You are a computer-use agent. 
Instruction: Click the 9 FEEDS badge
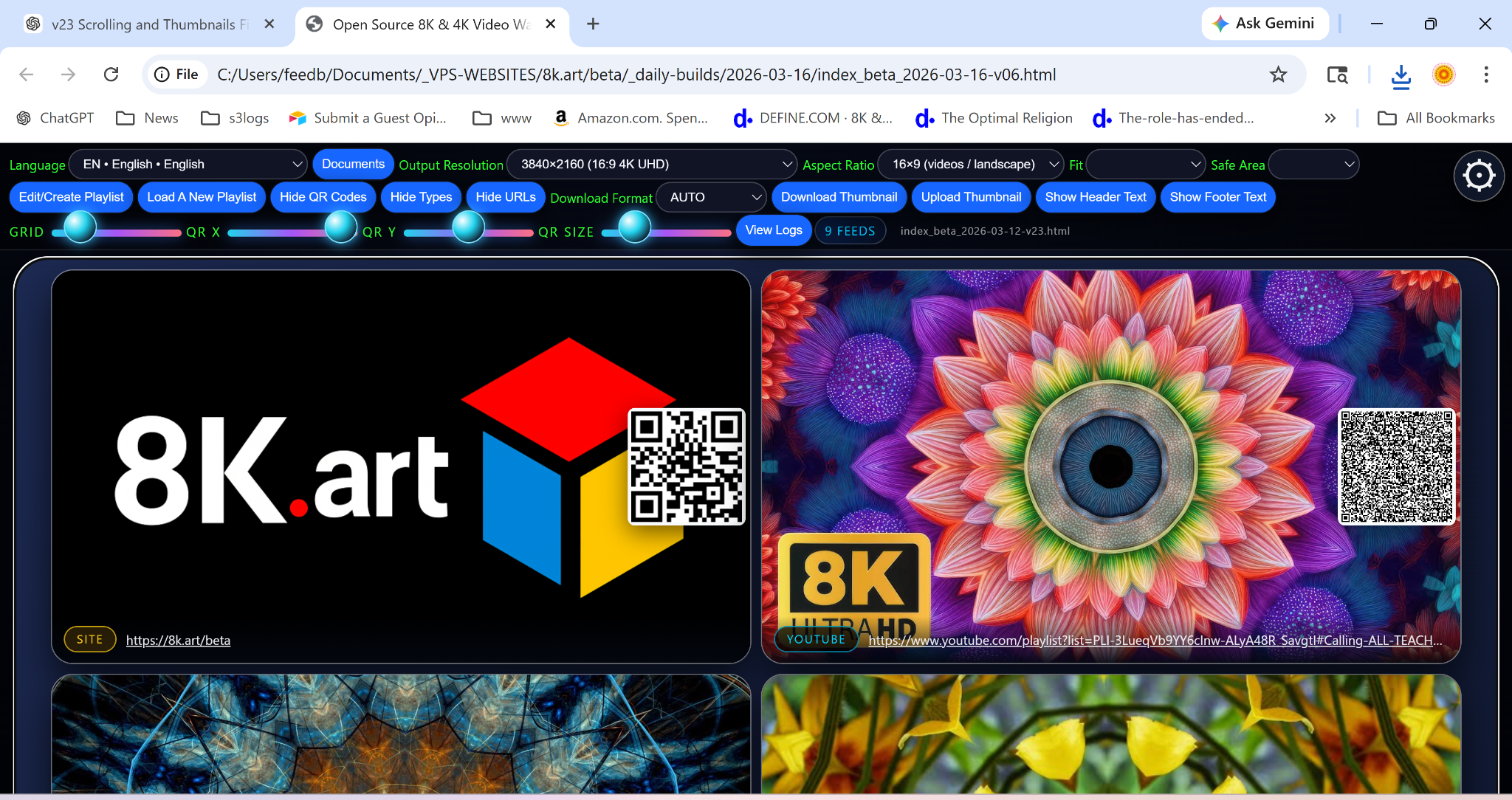[850, 231]
